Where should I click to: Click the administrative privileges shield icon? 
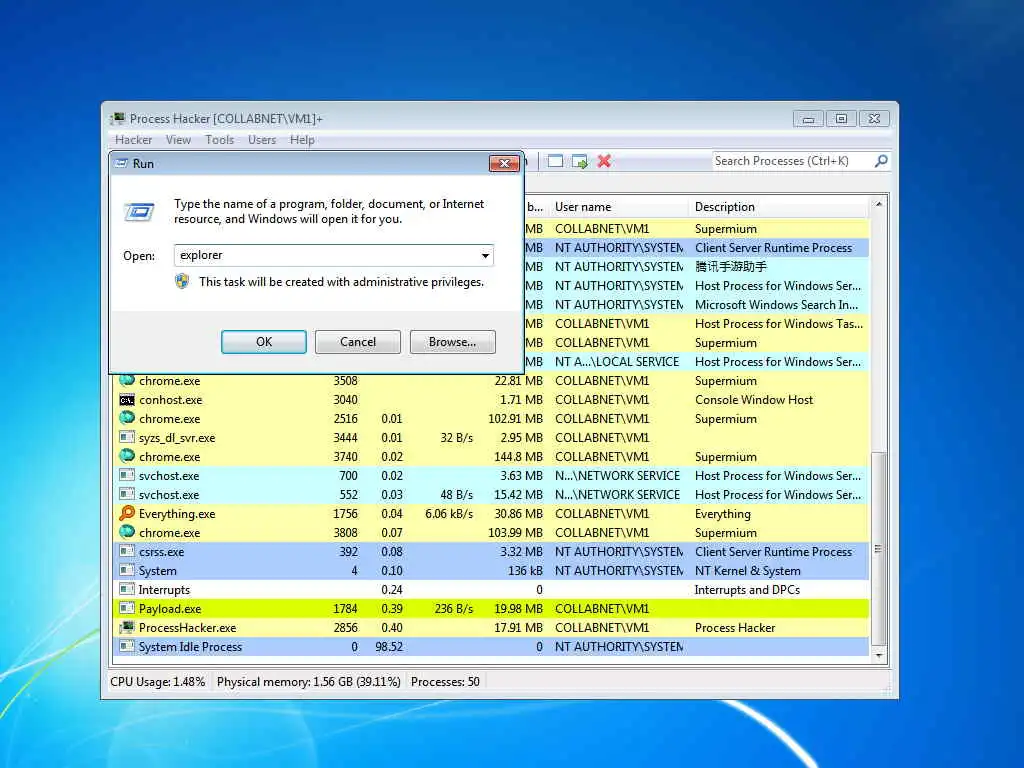pos(182,281)
